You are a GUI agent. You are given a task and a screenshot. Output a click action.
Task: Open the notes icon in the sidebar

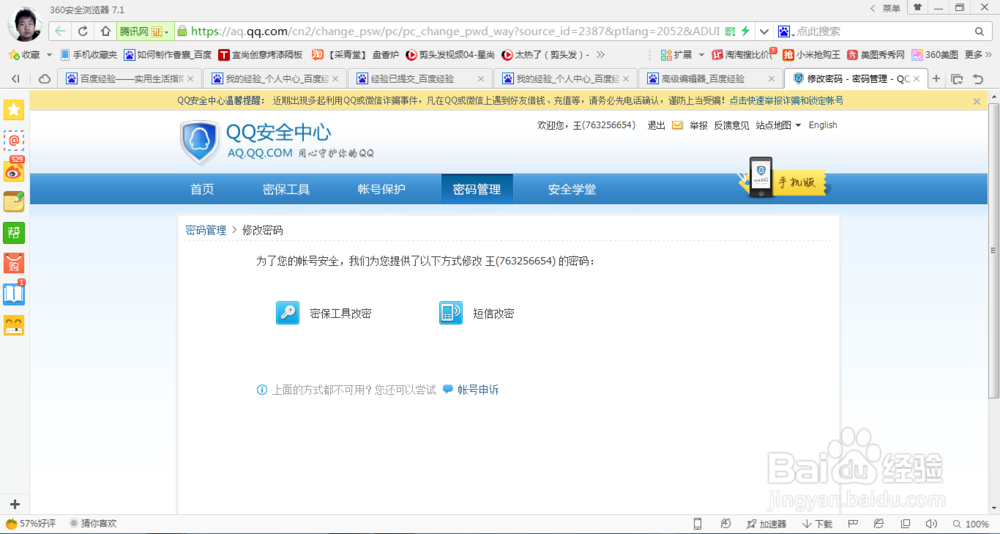[x=14, y=201]
